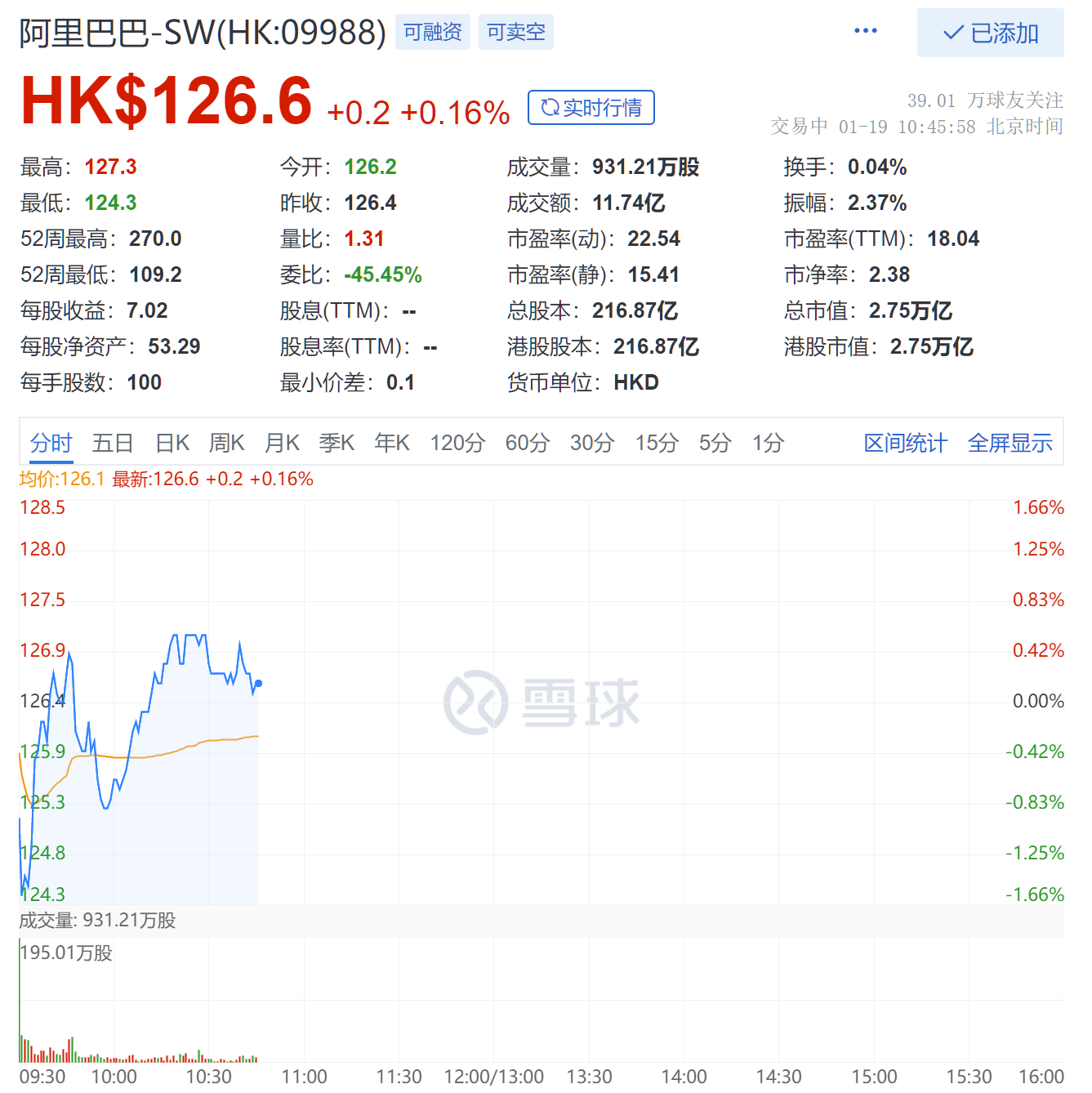1092x1093 pixels.
Task: Click the 换手 value 0.04%
Action: [x=877, y=167]
